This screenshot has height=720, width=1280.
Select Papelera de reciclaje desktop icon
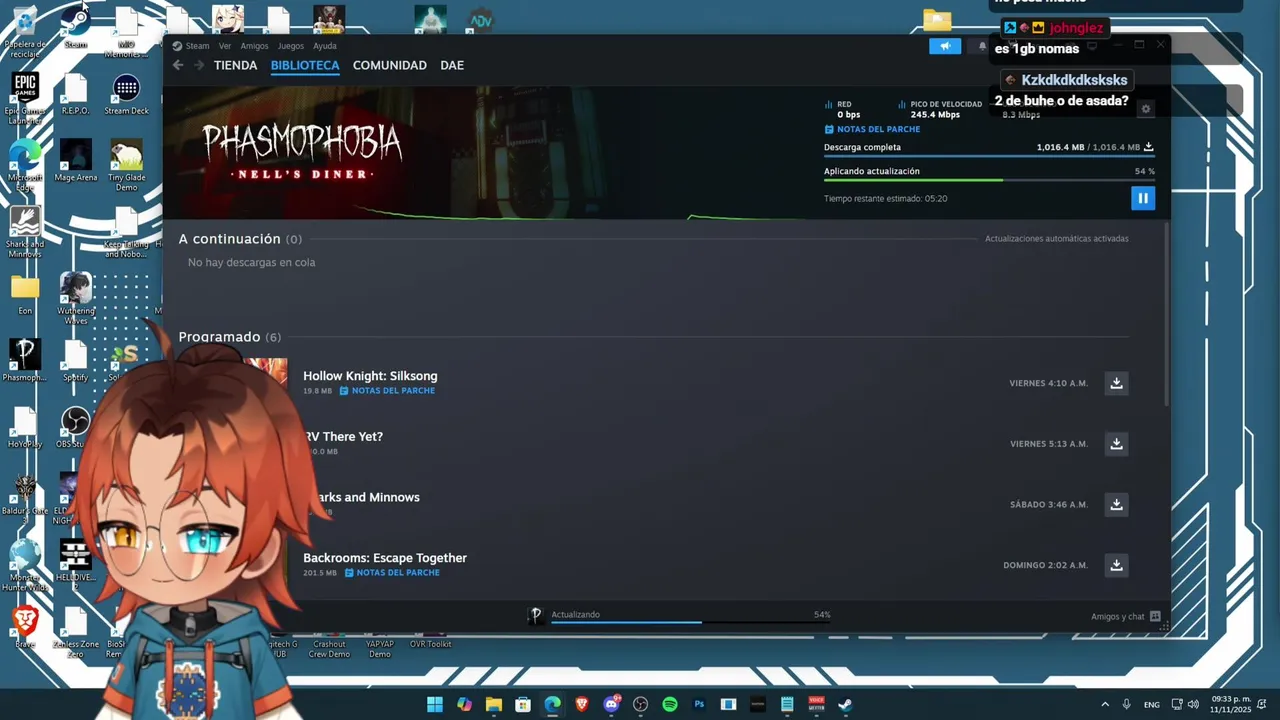(x=25, y=32)
